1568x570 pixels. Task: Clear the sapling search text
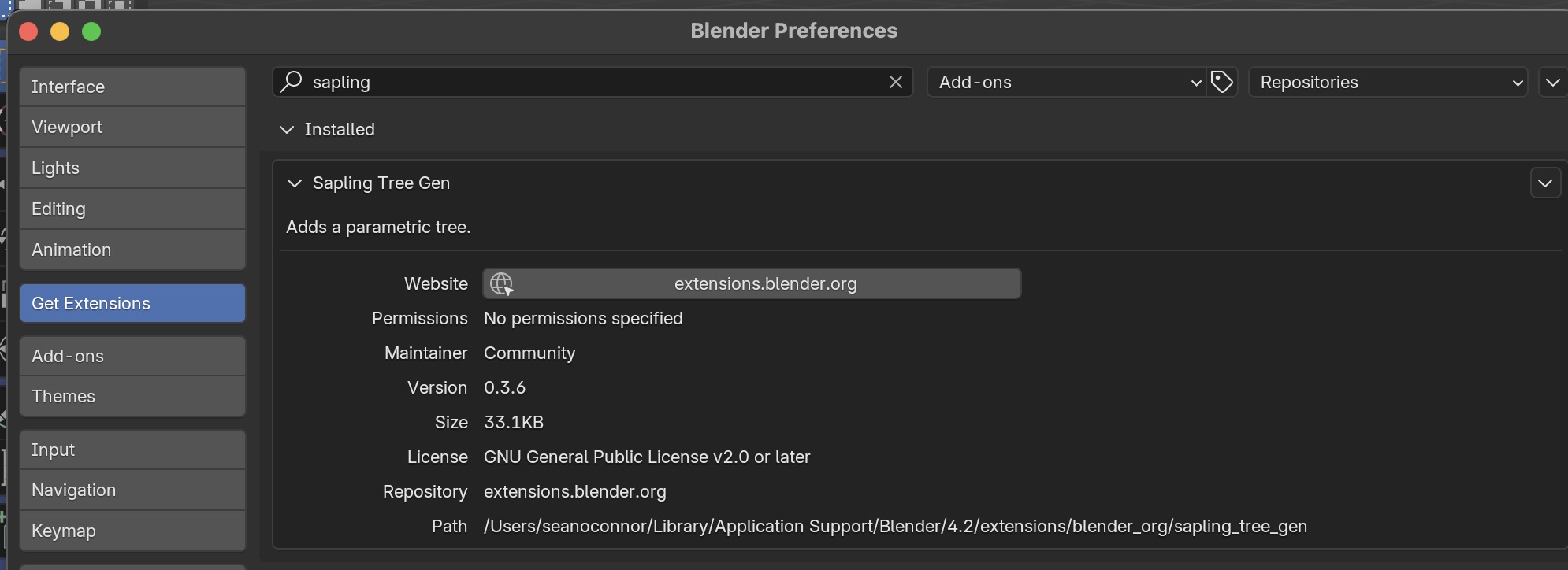[895, 82]
